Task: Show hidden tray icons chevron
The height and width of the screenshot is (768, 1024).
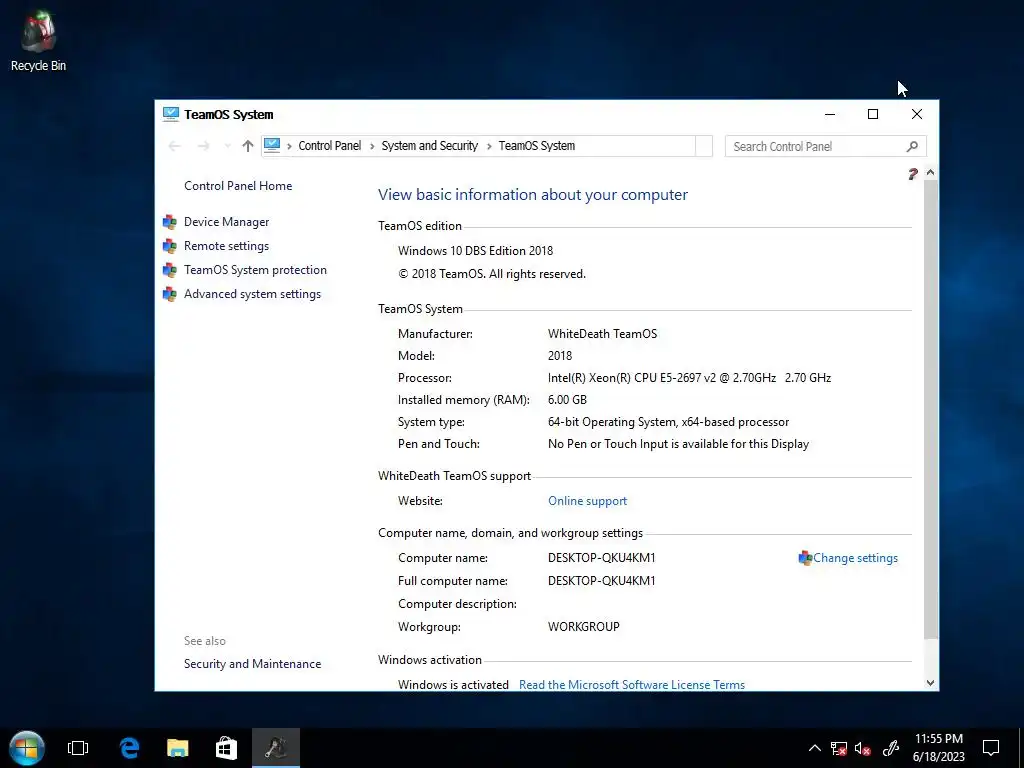Action: click(x=814, y=748)
